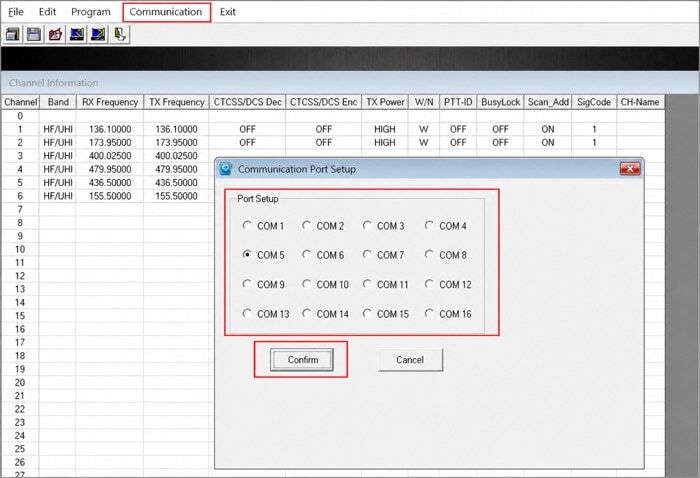Viewport: 700px width, 478px height.
Task: Click the HF/UHI band cell in channel 6
Action: (58, 196)
